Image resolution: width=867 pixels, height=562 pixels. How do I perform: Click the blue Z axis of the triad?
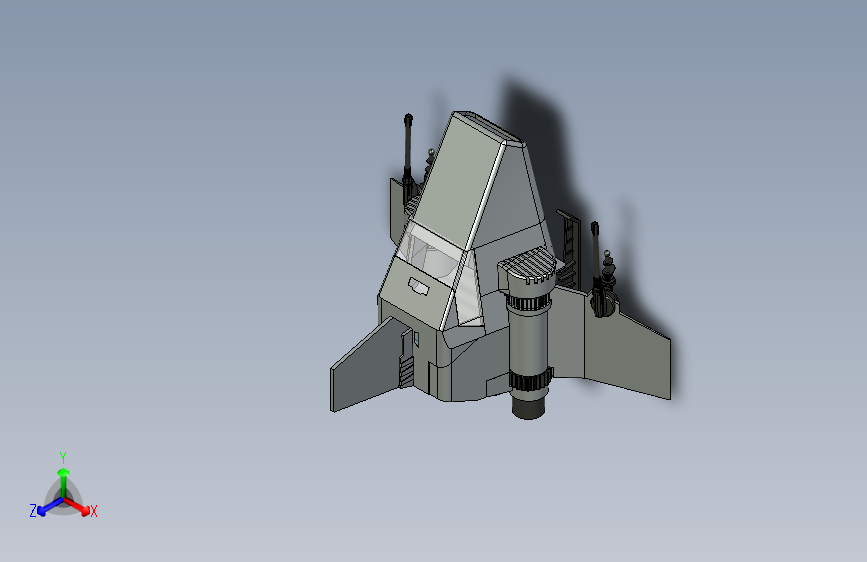[x=50, y=506]
